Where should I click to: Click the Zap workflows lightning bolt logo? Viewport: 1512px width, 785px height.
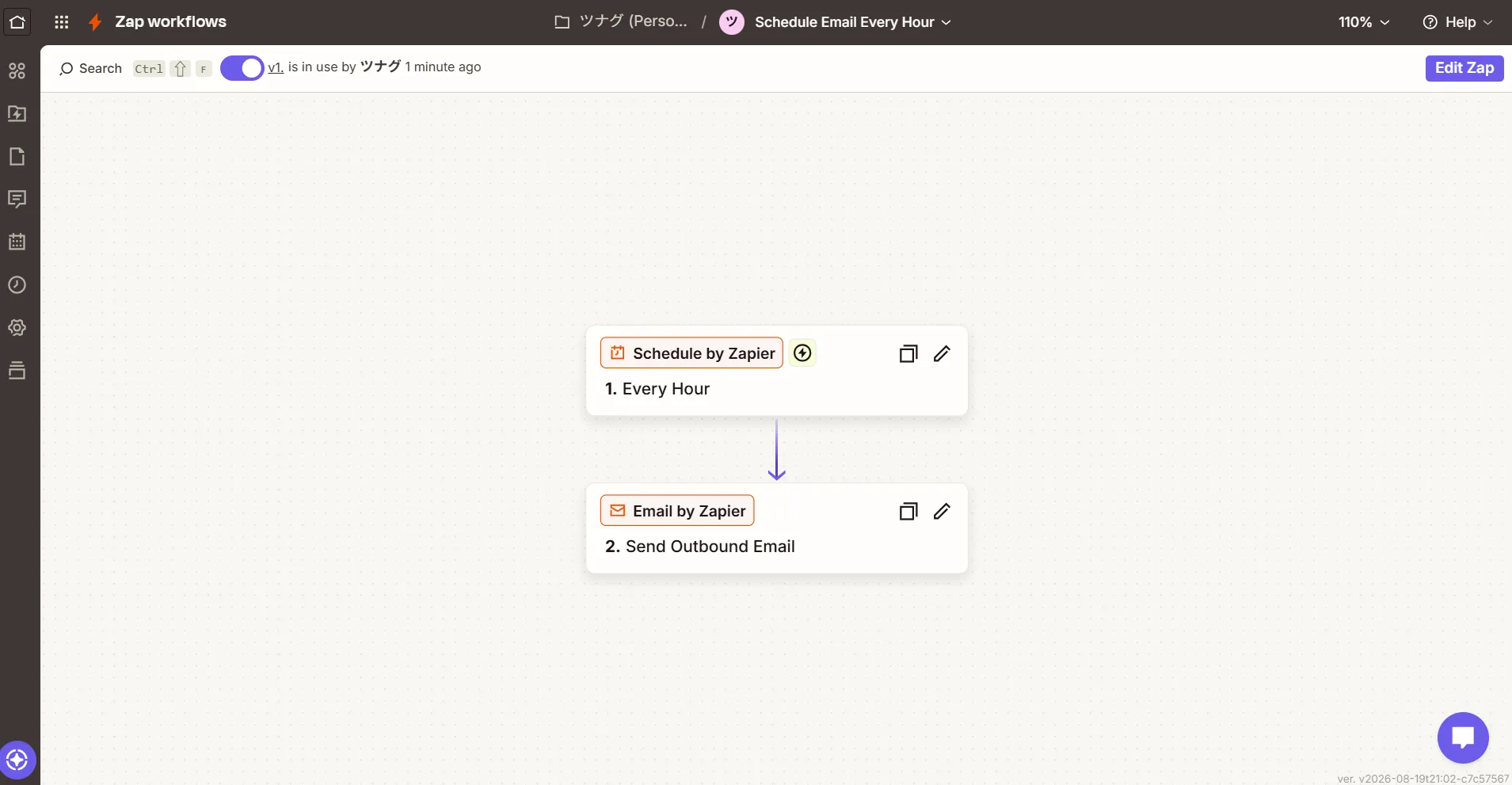coord(95,22)
